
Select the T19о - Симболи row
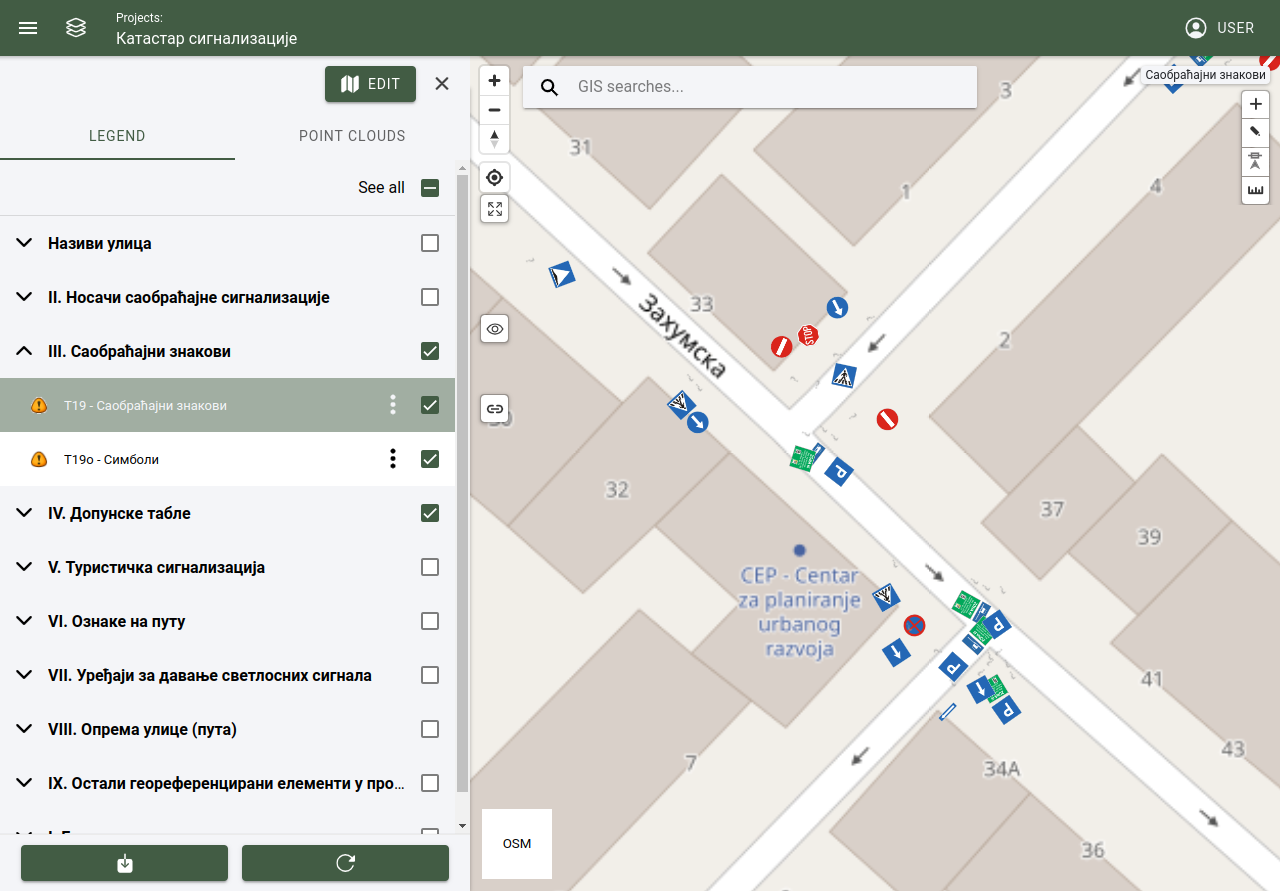click(227, 459)
